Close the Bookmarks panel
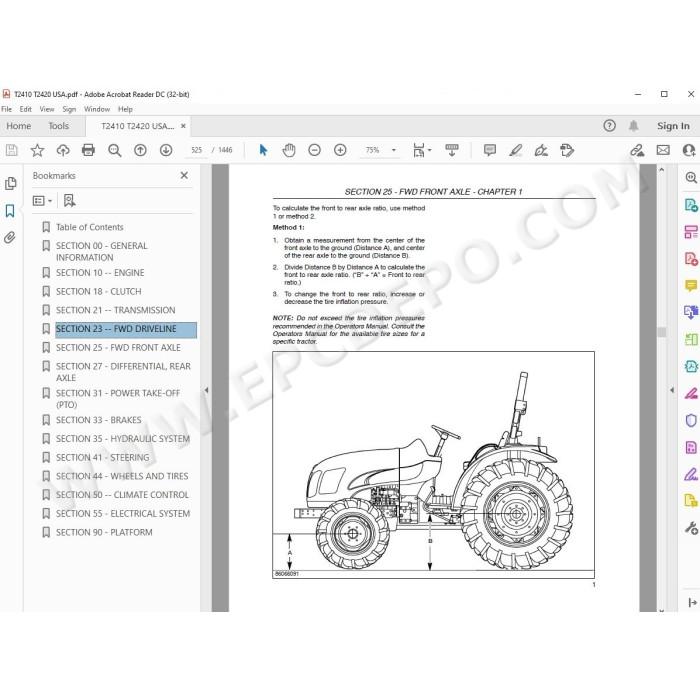Screen dimensions: 700x700 click(184, 175)
